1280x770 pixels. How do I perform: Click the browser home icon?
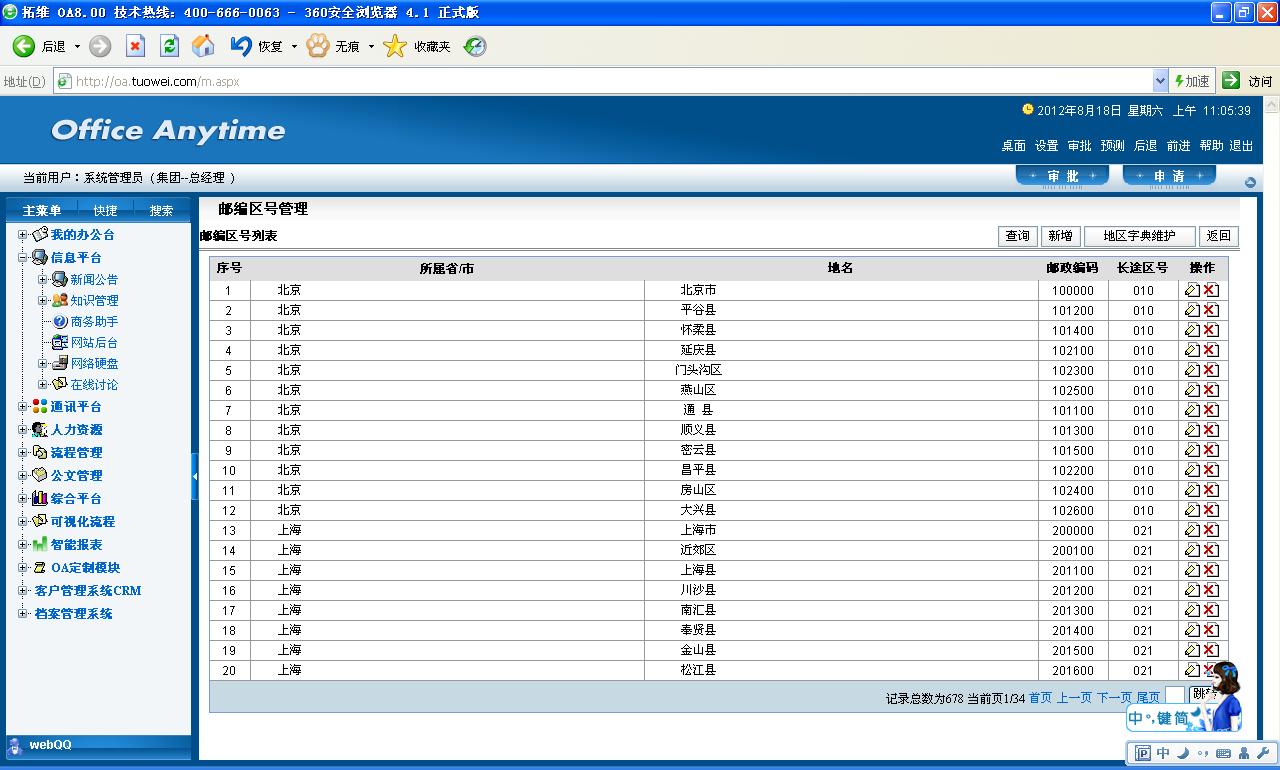point(203,46)
